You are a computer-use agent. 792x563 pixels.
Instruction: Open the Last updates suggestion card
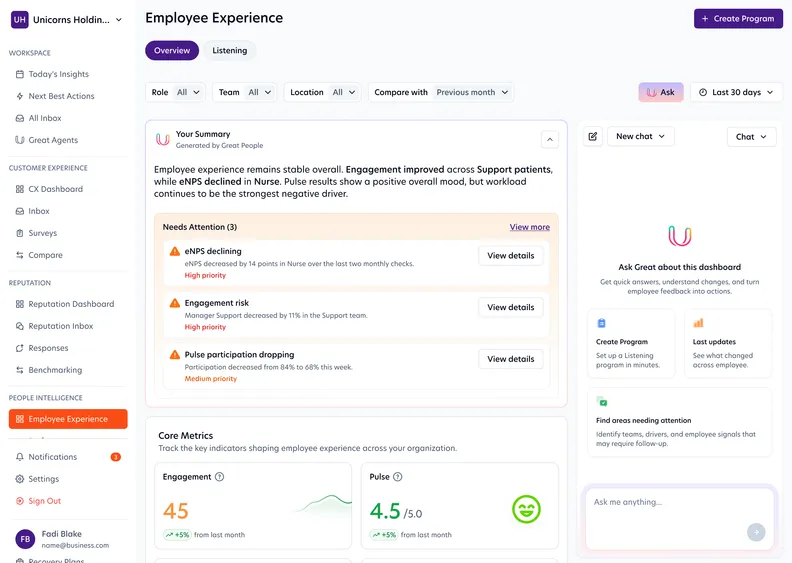pyautogui.click(x=728, y=343)
